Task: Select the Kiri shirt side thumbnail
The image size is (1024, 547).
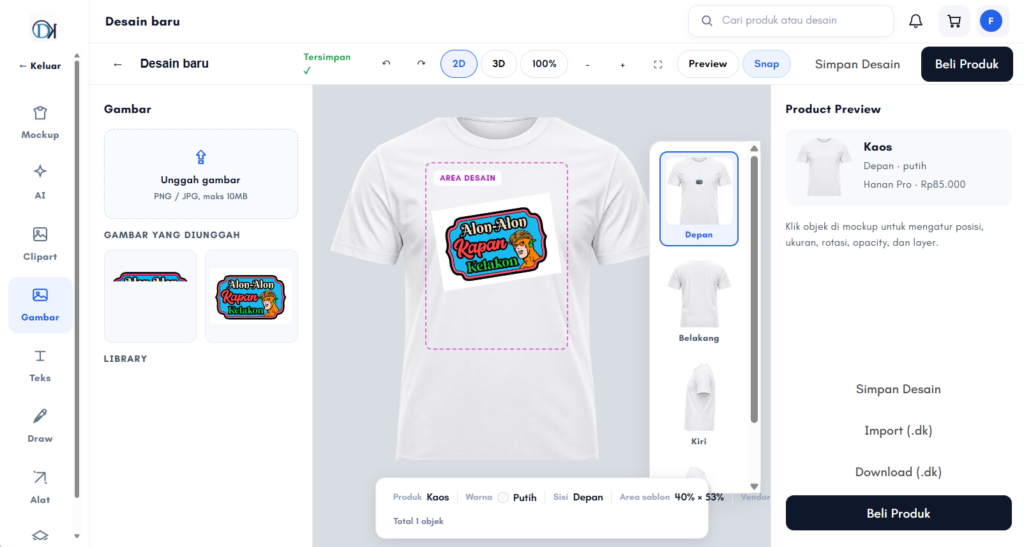Action: (699, 405)
